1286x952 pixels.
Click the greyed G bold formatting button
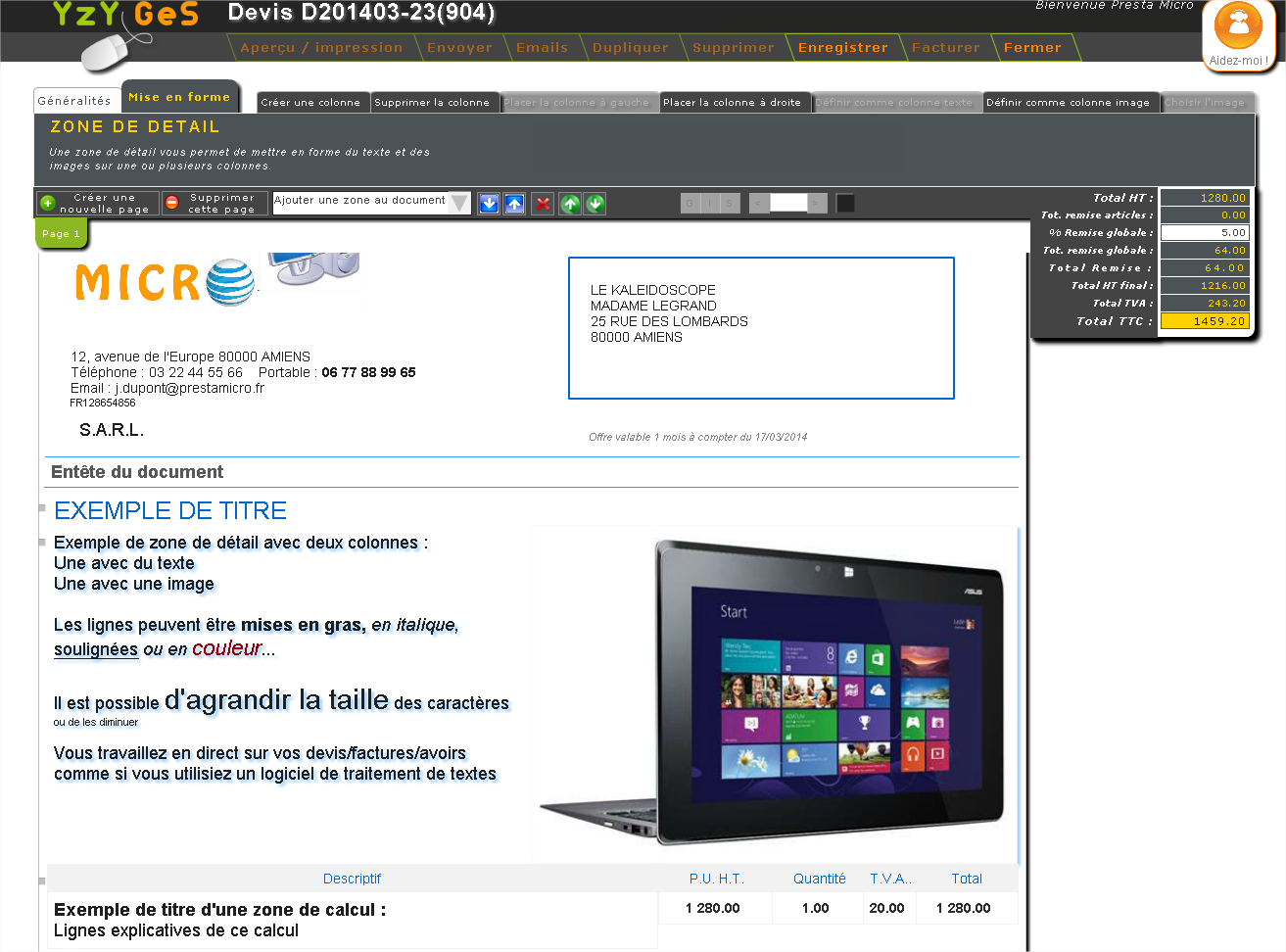pos(690,203)
